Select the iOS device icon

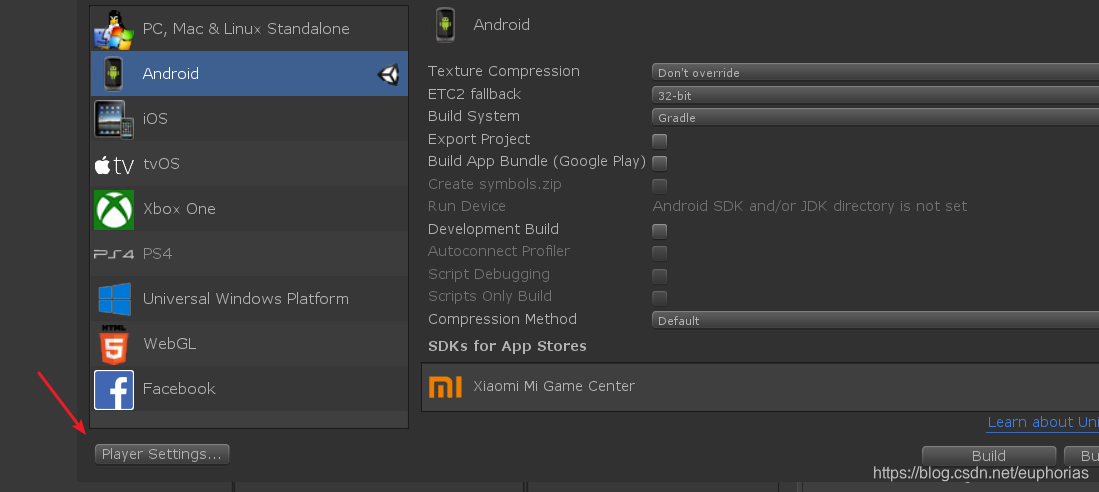tap(113, 119)
